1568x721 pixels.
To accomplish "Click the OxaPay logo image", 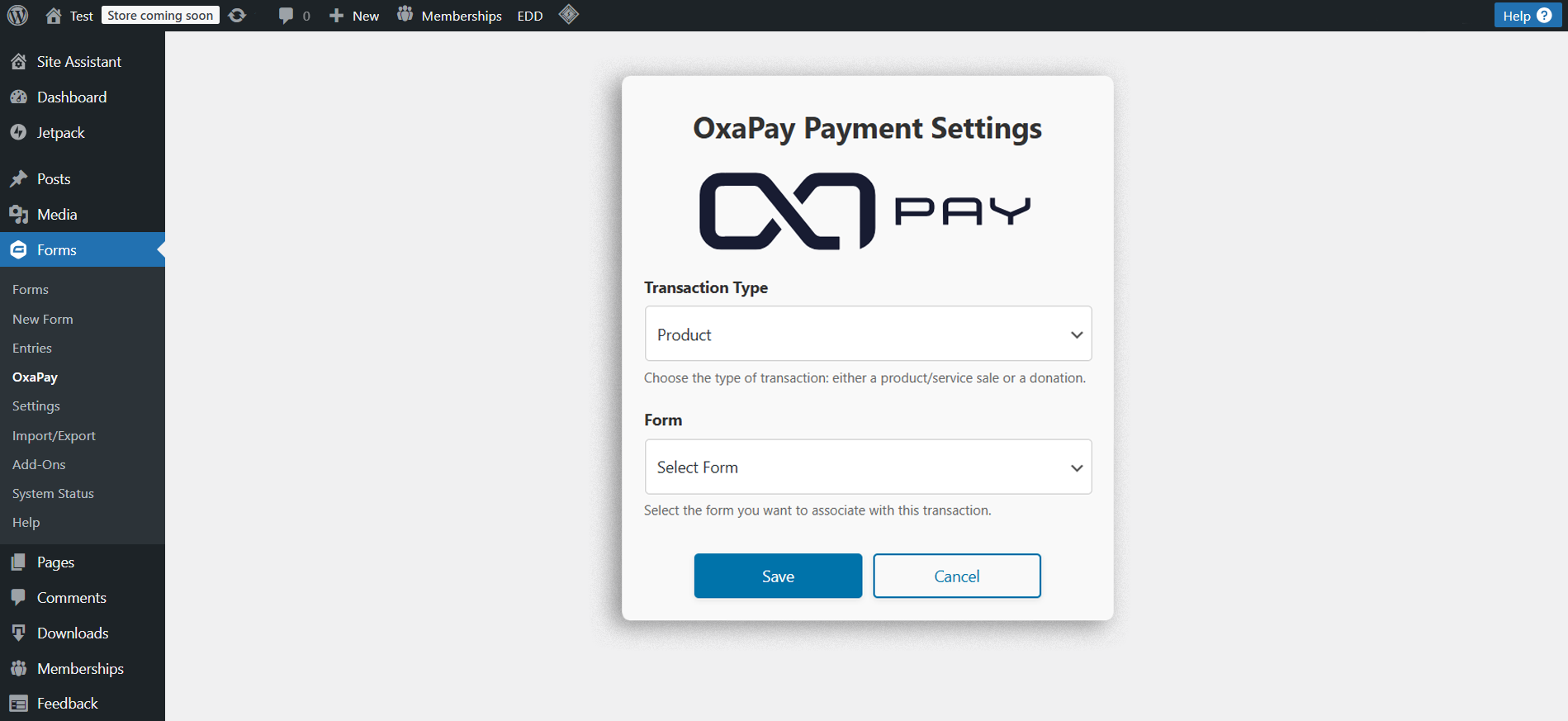I will (865, 211).
